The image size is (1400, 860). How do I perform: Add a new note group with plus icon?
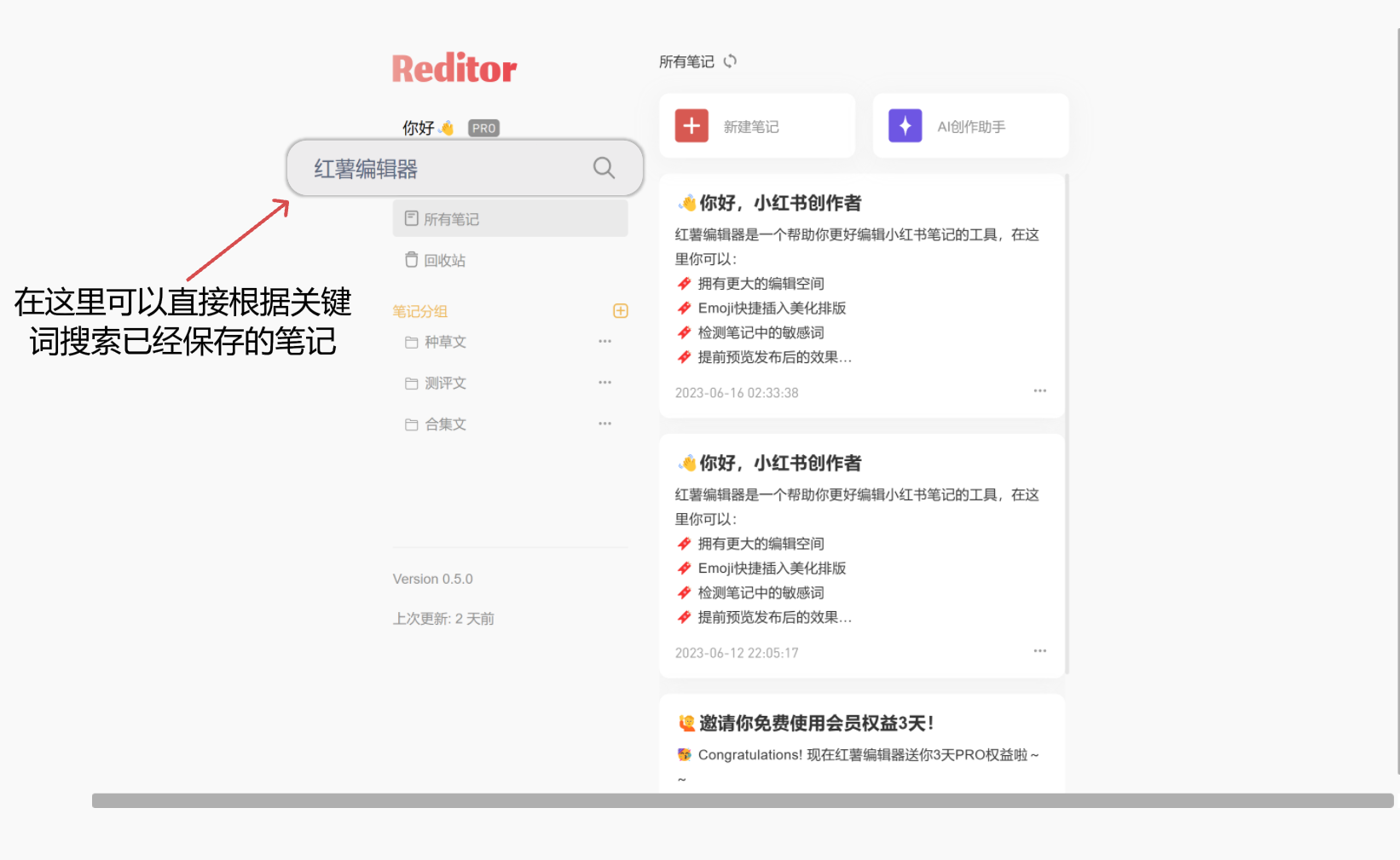coord(621,311)
